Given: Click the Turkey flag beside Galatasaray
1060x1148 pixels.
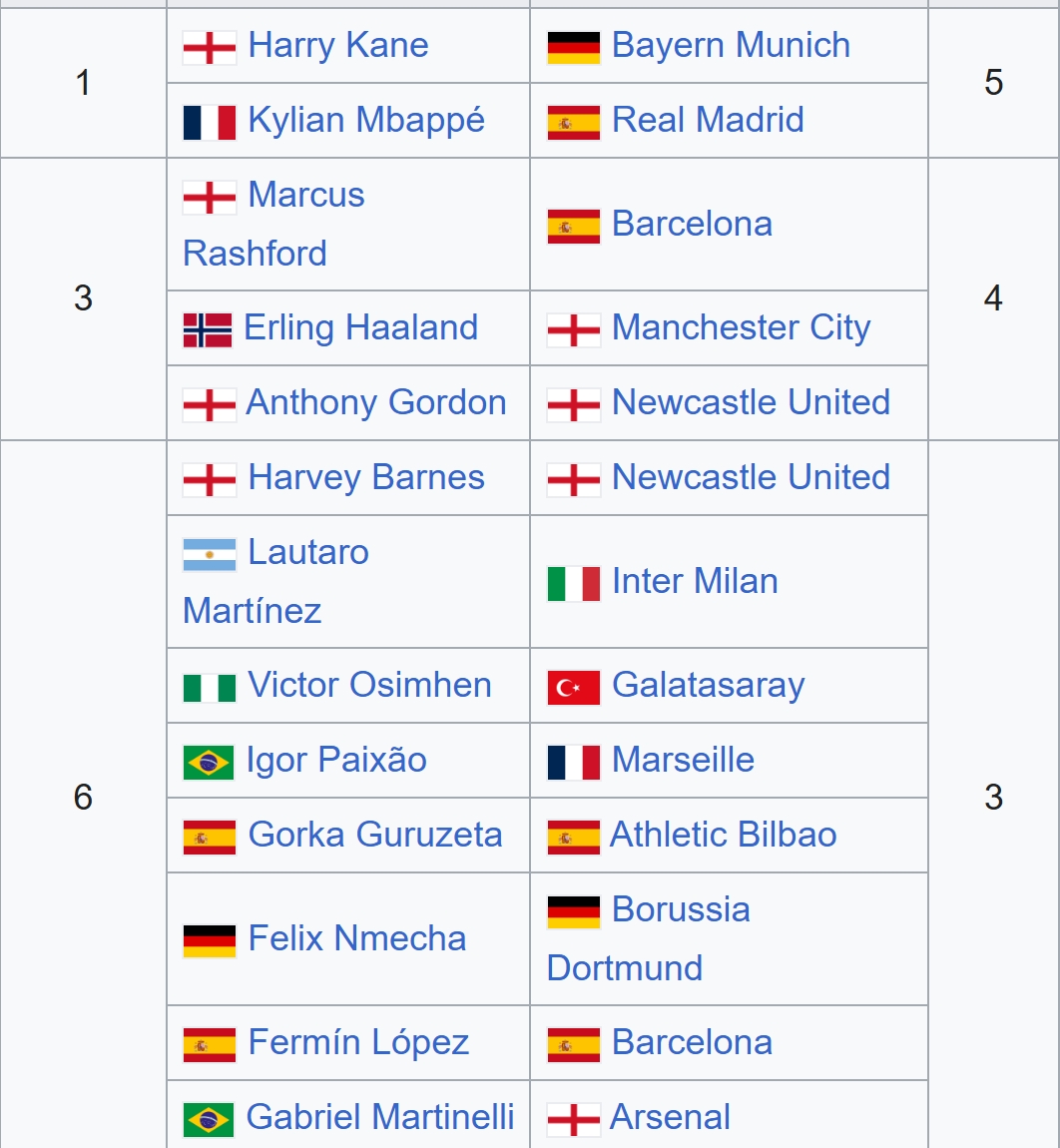Looking at the screenshot, I should pyautogui.click(x=573, y=687).
